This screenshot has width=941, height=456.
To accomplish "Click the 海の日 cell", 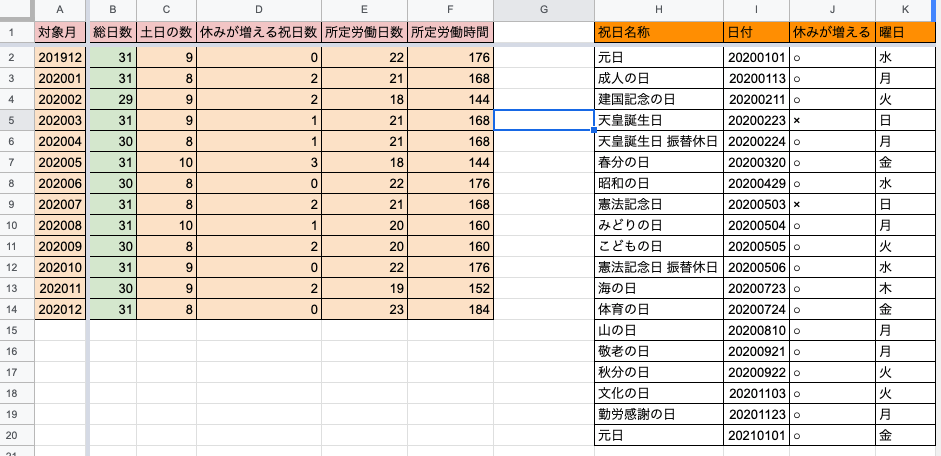I will pyautogui.click(x=659, y=289).
